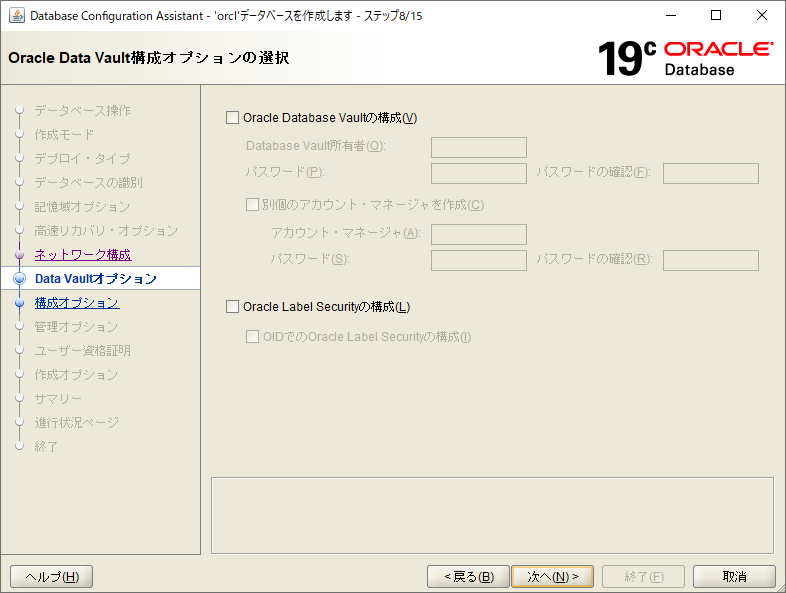Click the 進行状況ページ step text
The height and width of the screenshot is (593, 786).
(x=77, y=423)
